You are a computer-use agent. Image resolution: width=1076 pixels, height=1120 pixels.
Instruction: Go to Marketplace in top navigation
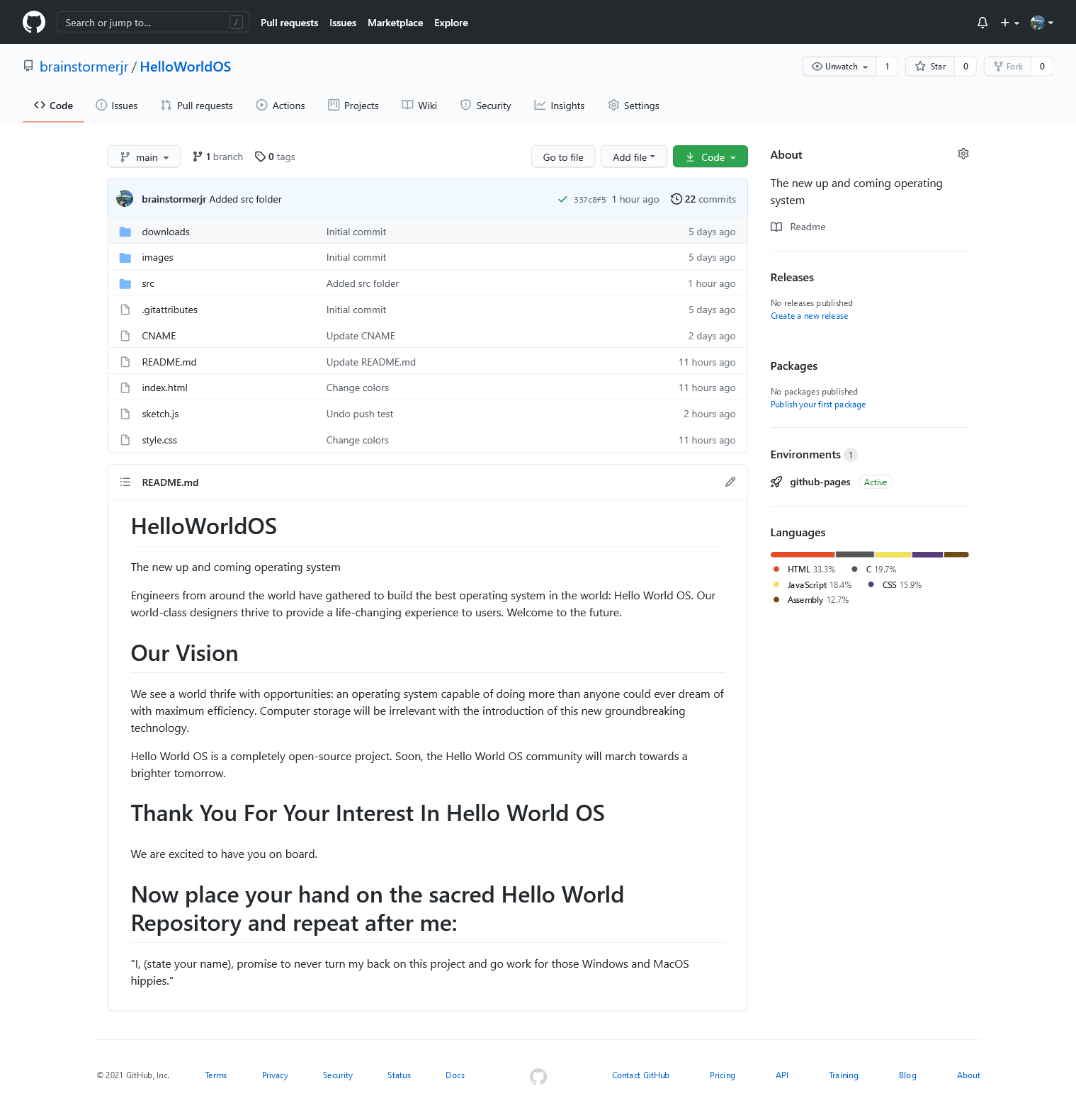click(395, 23)
